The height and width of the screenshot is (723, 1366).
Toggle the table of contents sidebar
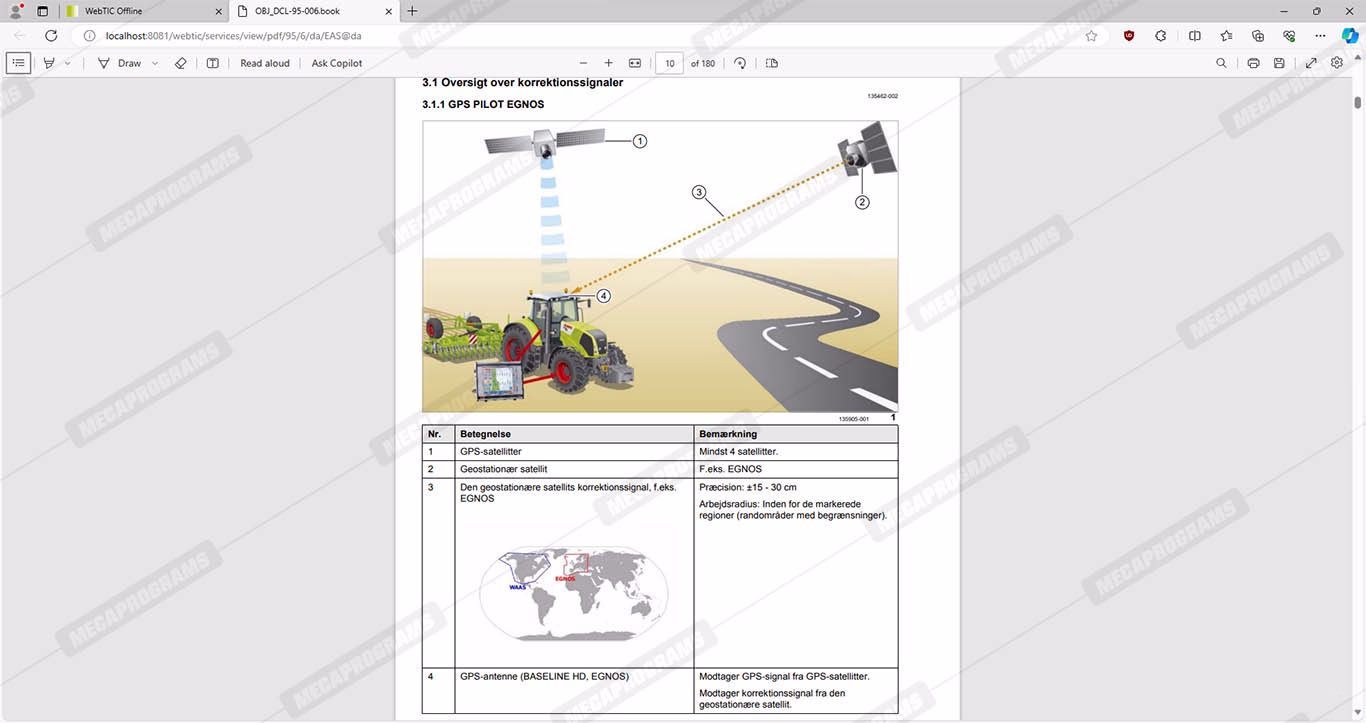[18, 63]
